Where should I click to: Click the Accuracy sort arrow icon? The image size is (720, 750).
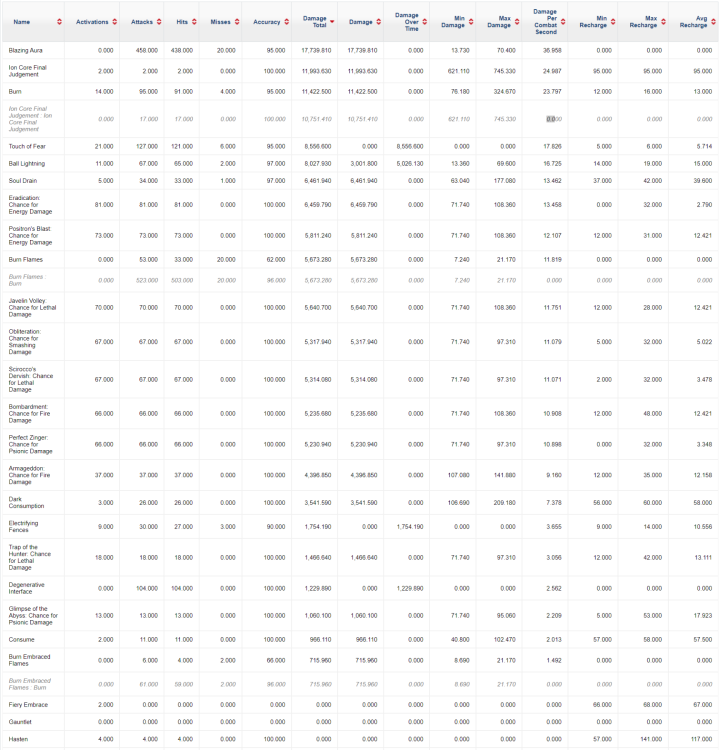tap(289, 21)
